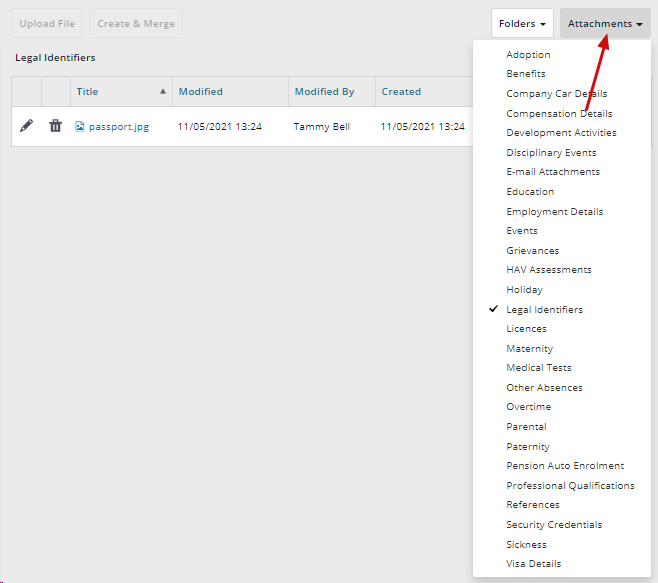Select HAV Assessments in the menu
Screen dimensions: 658x583
click(x=549, y=269)
